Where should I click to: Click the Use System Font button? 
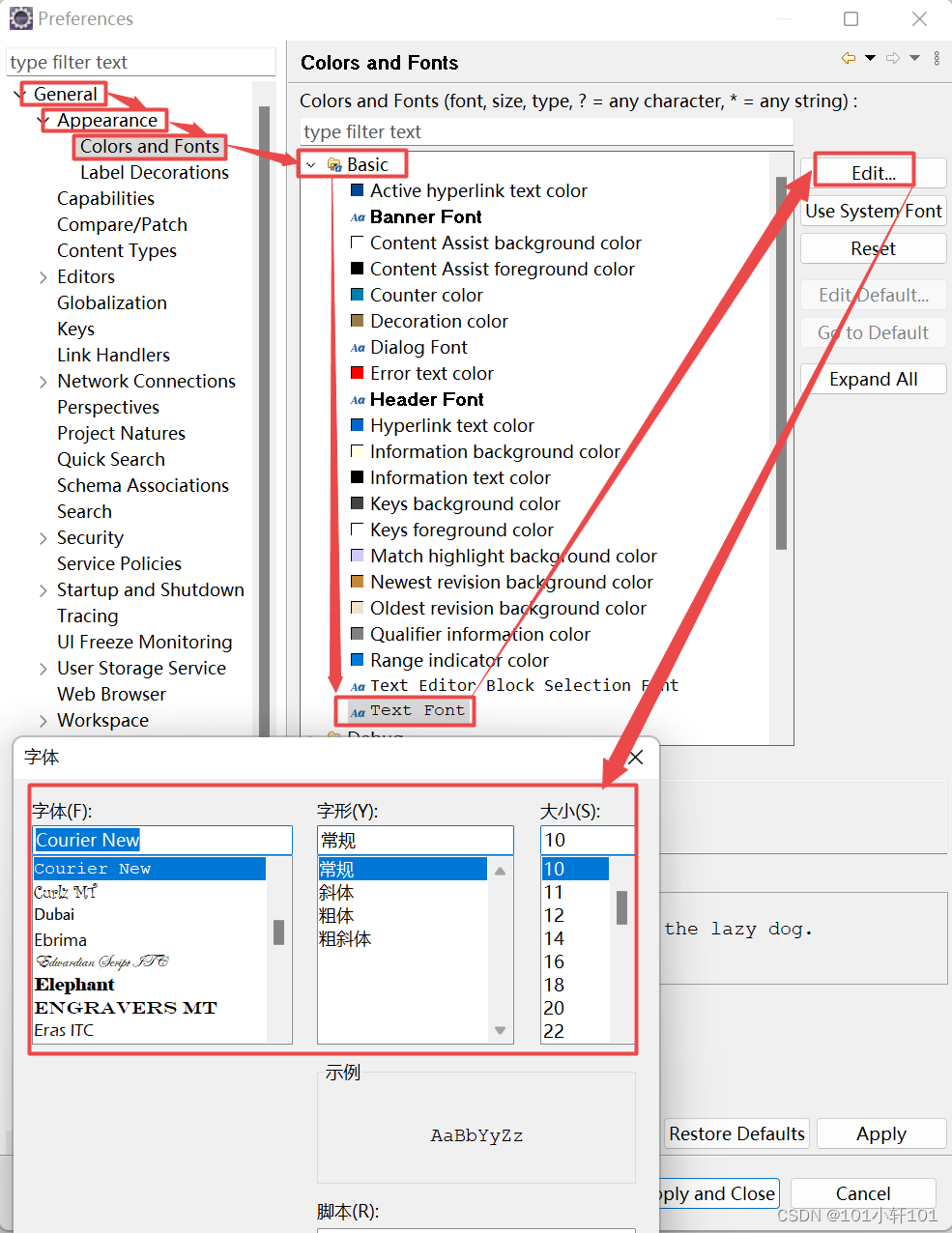click(x=874, y=211)
